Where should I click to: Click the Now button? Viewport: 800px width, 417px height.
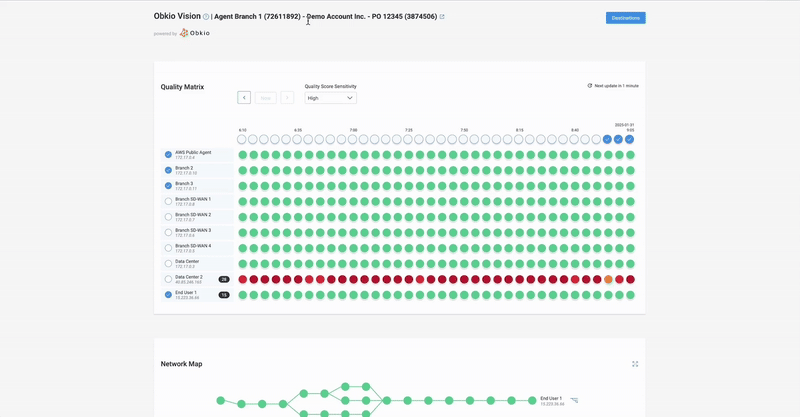pyautogui.click(x=265, y=97)
